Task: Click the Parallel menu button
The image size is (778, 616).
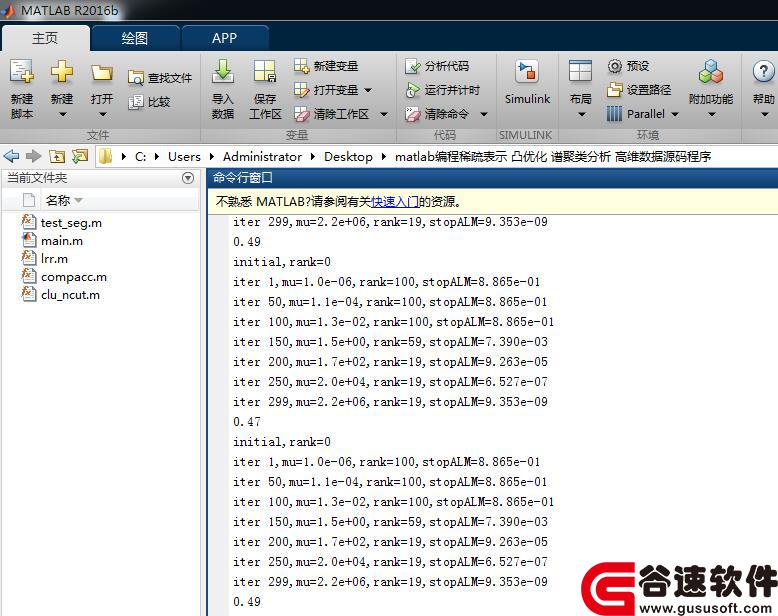Action: coord(636,114)
